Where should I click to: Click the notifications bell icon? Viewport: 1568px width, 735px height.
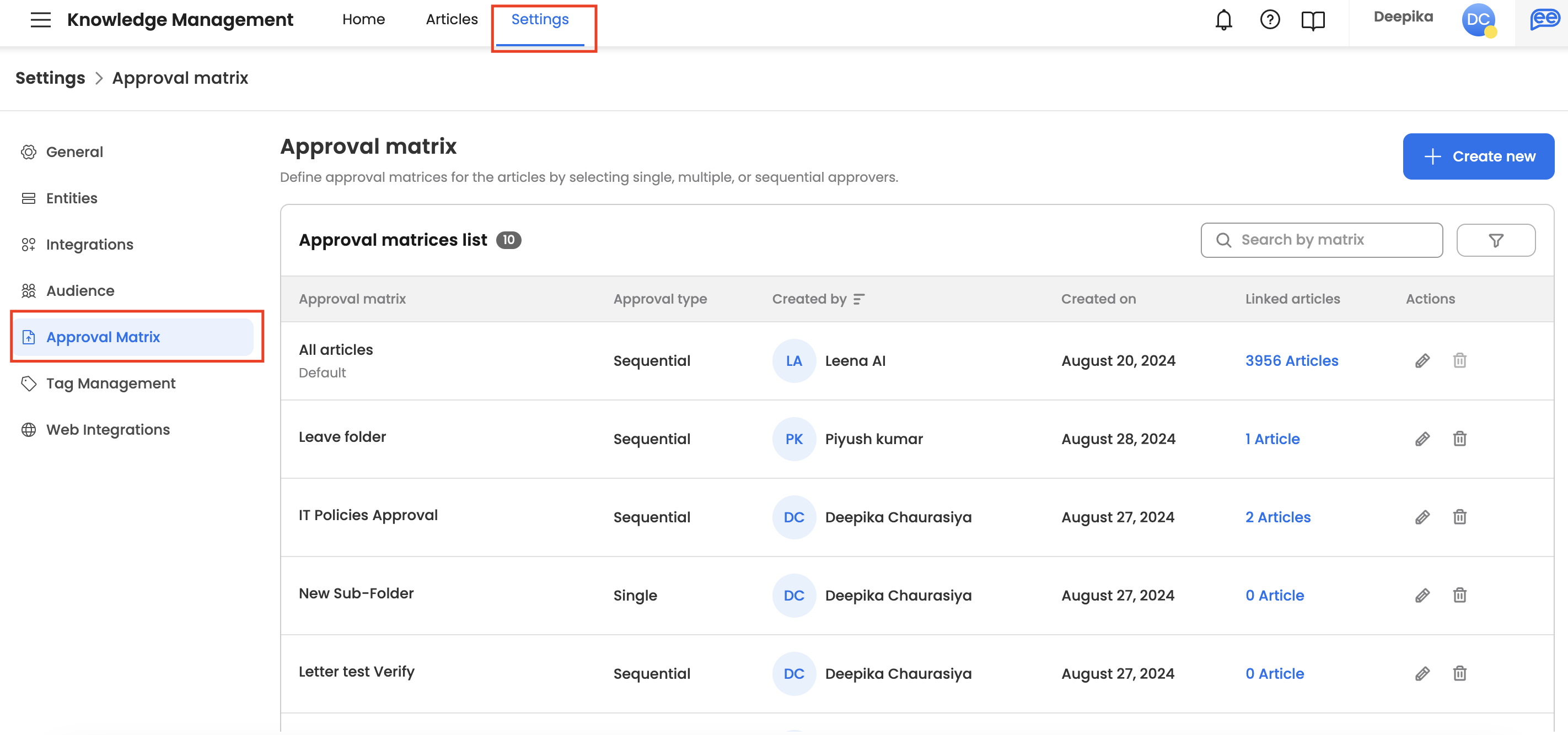[1223, 20]
